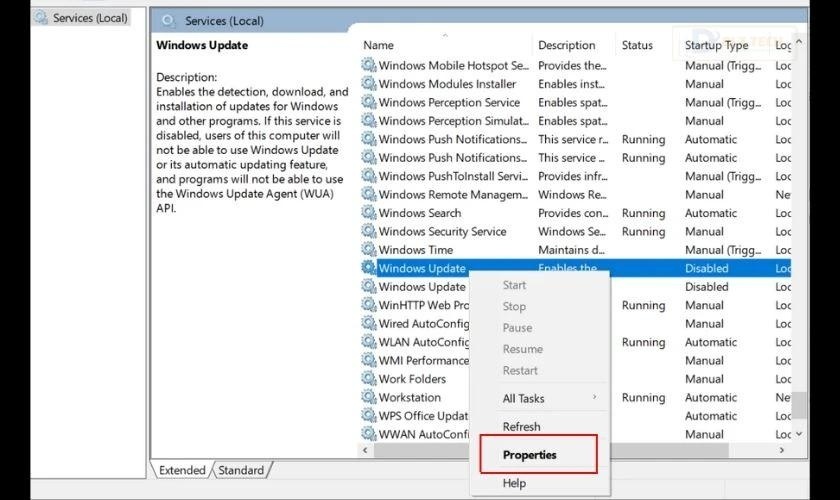The height and width of the screenshot is (500, 840).
Task: Click Pause in the context menu
Action: (517, 327)
